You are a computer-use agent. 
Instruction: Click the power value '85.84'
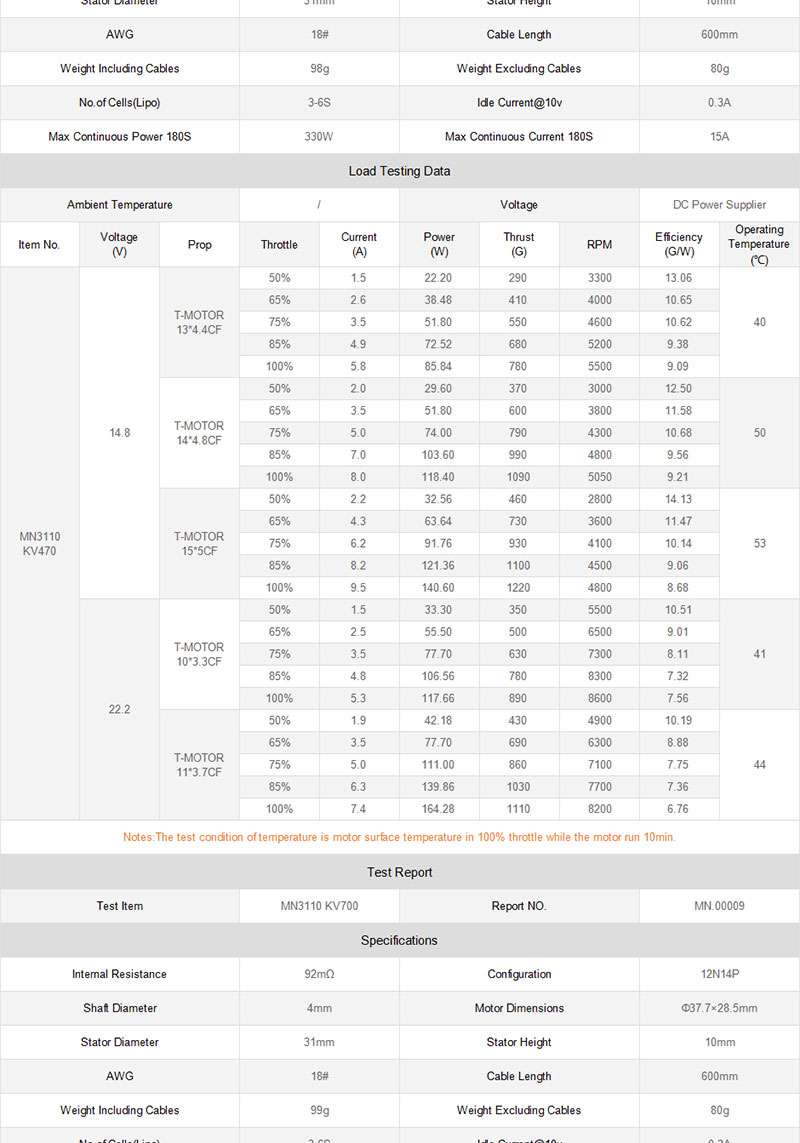[x=438, y=367]
